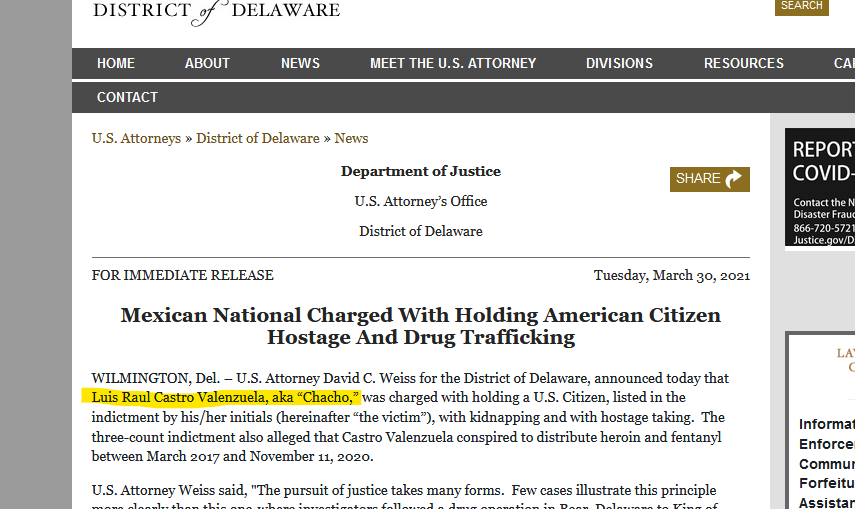855x509 pixels.
Task: Navigate to the DIVISIONS menu
Action: (619, 63)
